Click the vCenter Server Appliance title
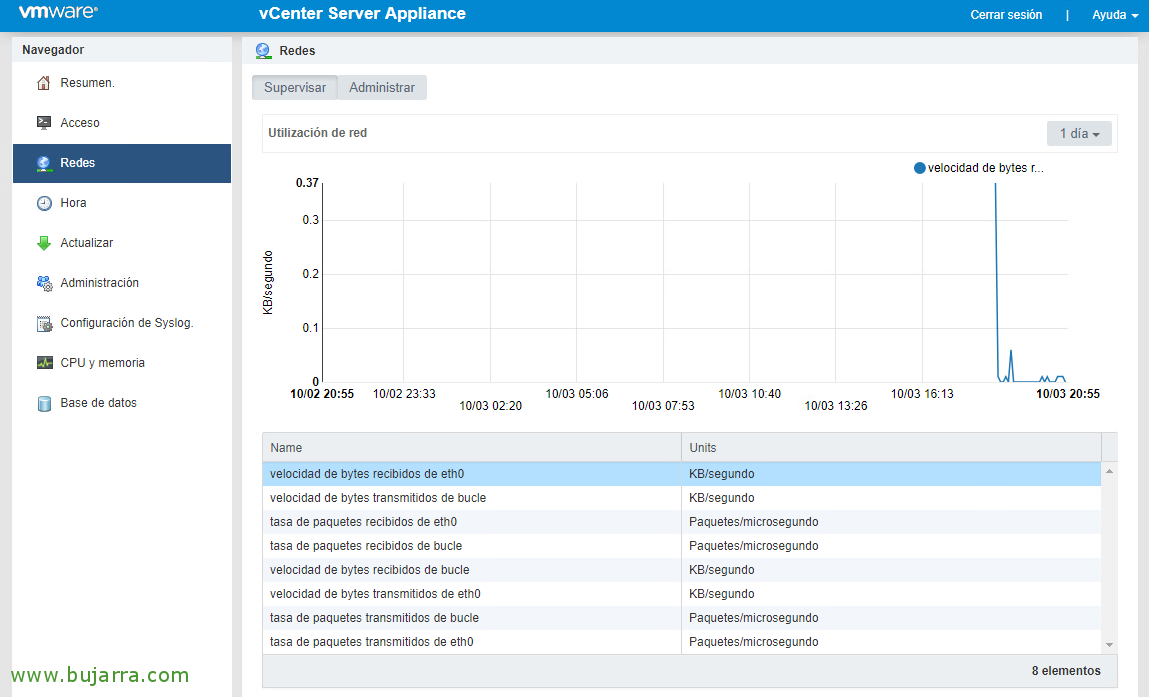 coord(362,13)
